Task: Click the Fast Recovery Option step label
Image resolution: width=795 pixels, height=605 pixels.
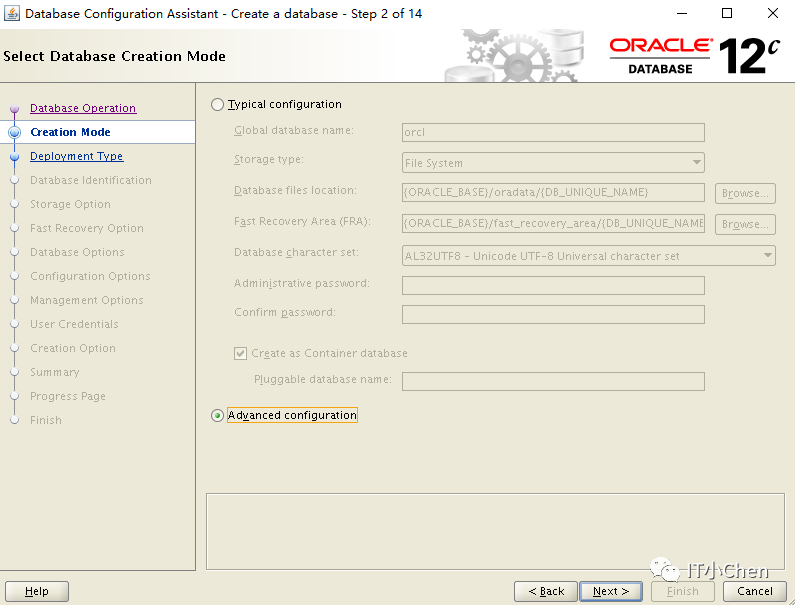Action: pyautogui.click(x=87, y=228)
